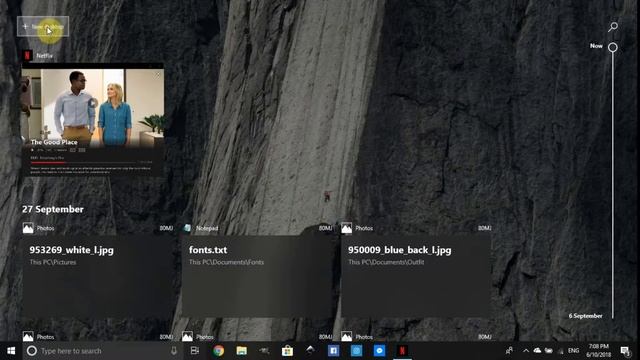Open the 950009_blue_back_l.jpg activity card
The height and width of the screenshot is (360, 640).
[x=416, y=276]
